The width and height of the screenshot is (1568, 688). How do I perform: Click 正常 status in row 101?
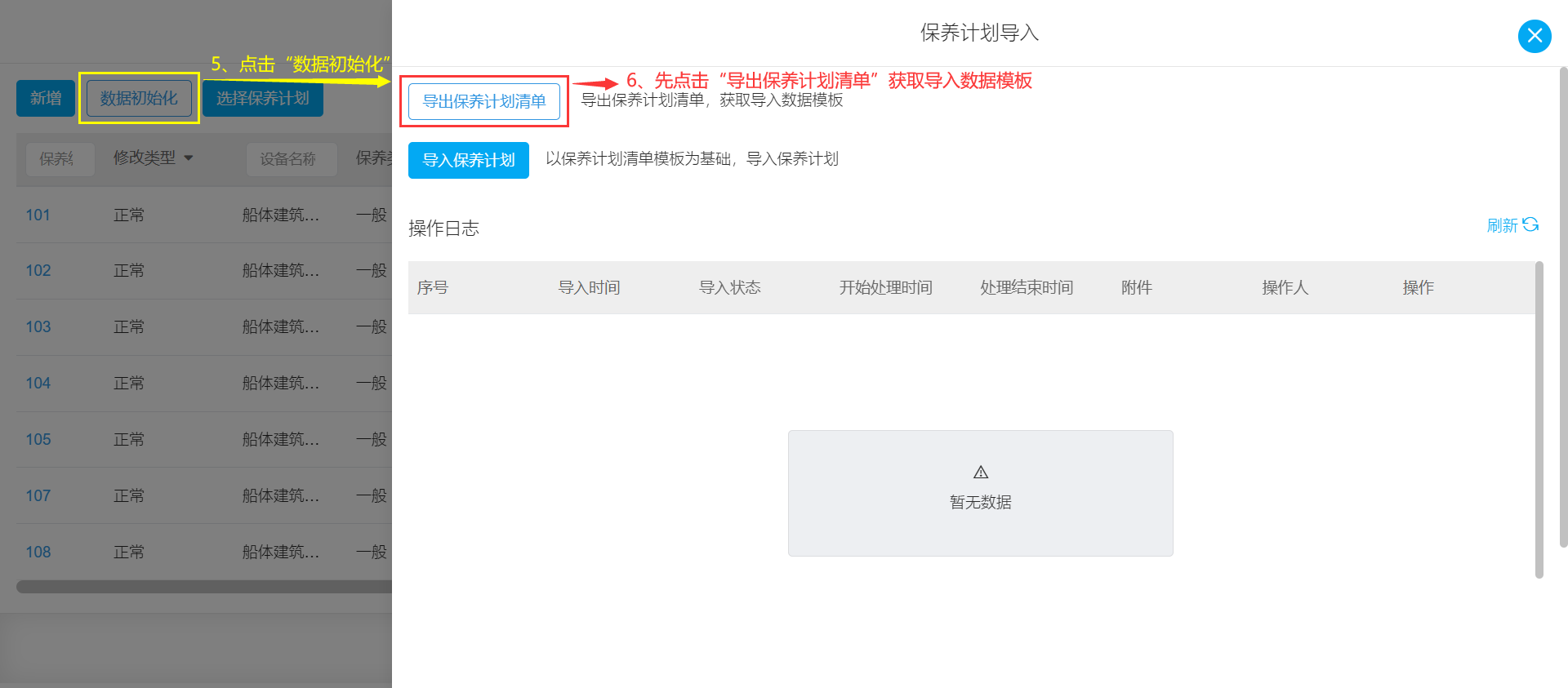click(129, 215)
